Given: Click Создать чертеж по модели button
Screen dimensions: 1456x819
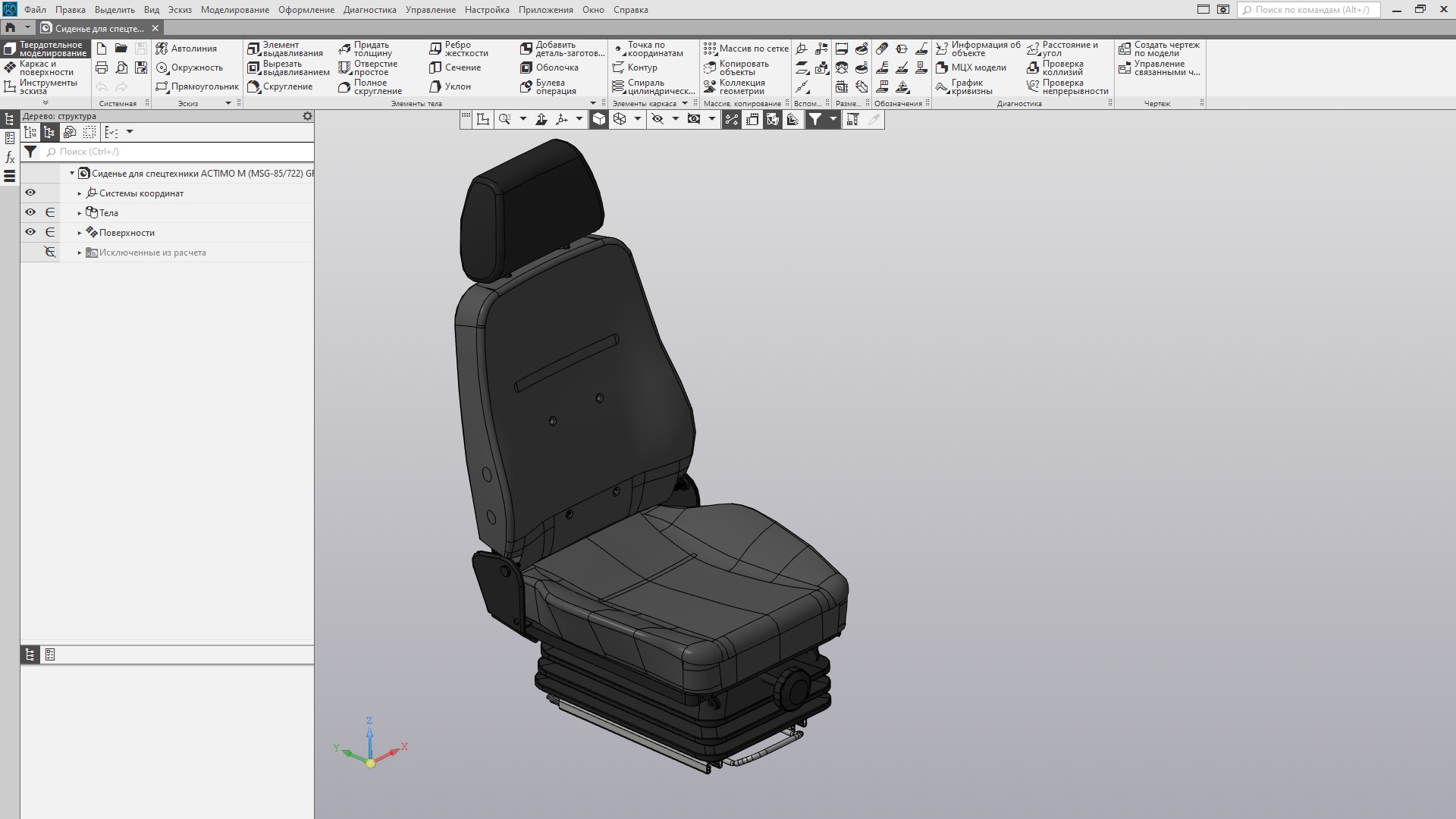Looking at the screenshot, I should pos(1159,49).
